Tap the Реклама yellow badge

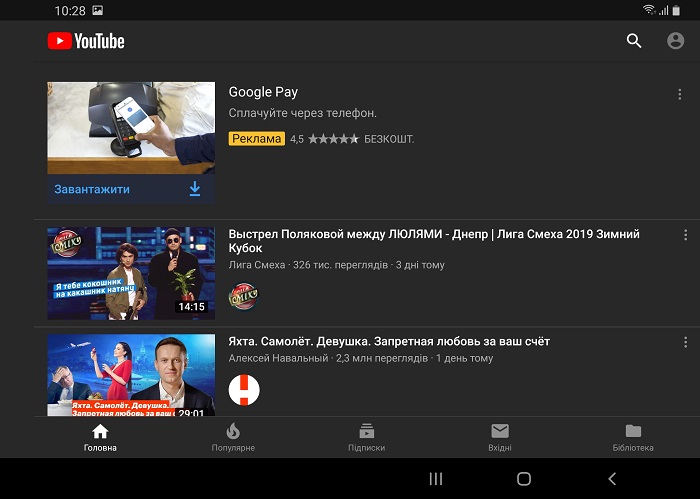(257, 139)
